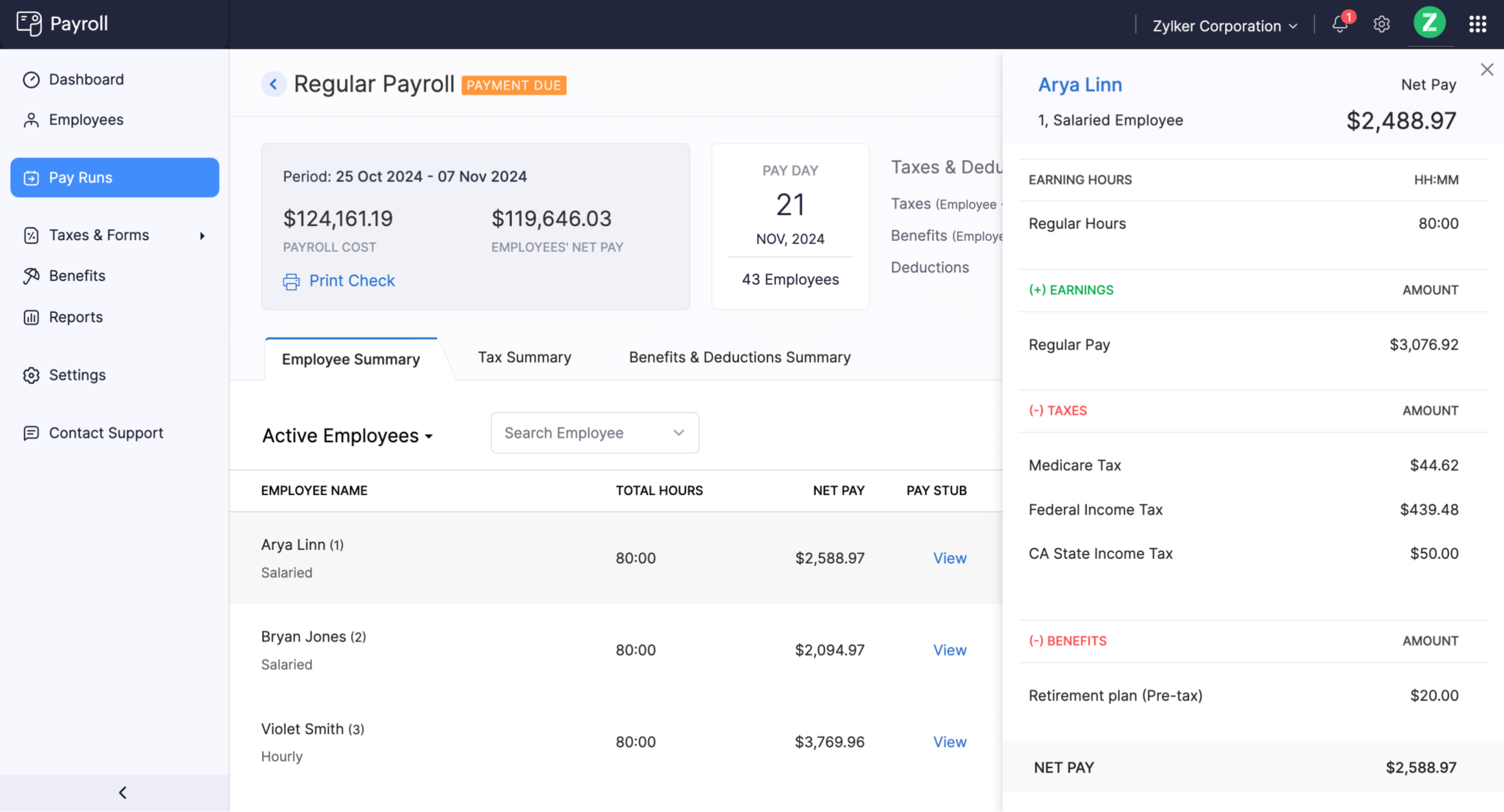The image size is (1504, 812).
Task: Open the notifications bell
Action: click(1338, 24)
